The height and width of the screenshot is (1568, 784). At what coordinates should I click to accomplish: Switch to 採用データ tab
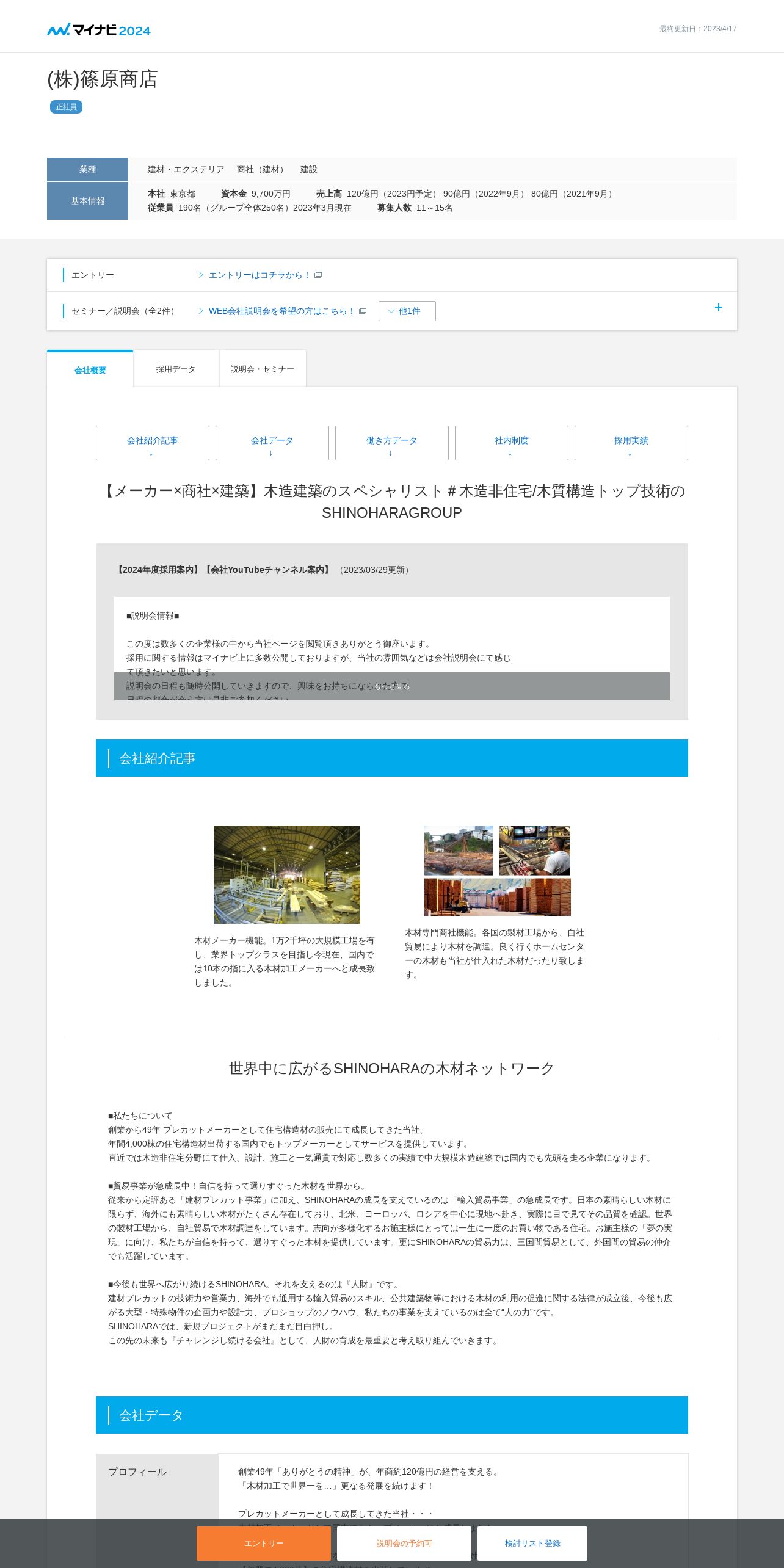(x=176, y=369)
